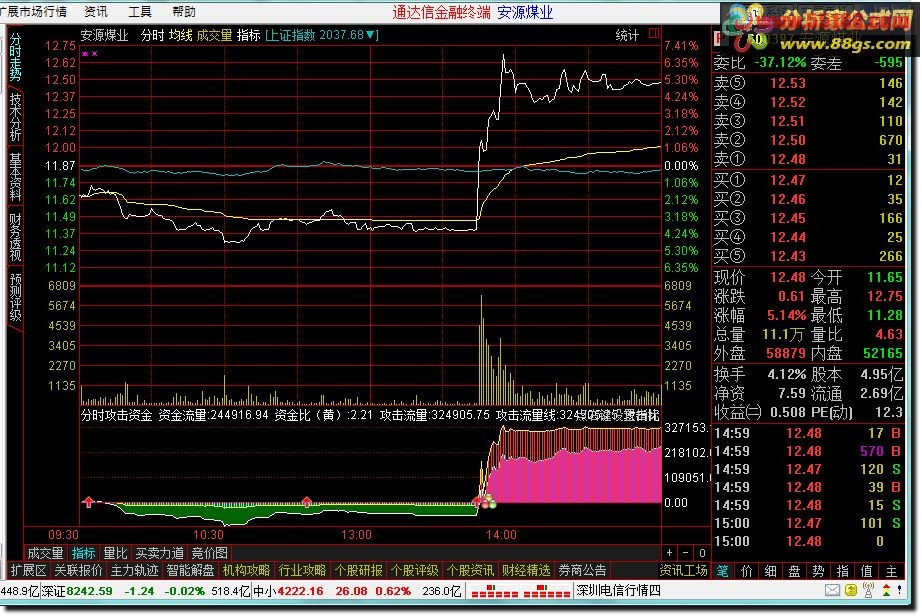Select the 价 tab in quote panel
Image resolution: width=922 pixels, height=616 pixels.
(747, 571)
